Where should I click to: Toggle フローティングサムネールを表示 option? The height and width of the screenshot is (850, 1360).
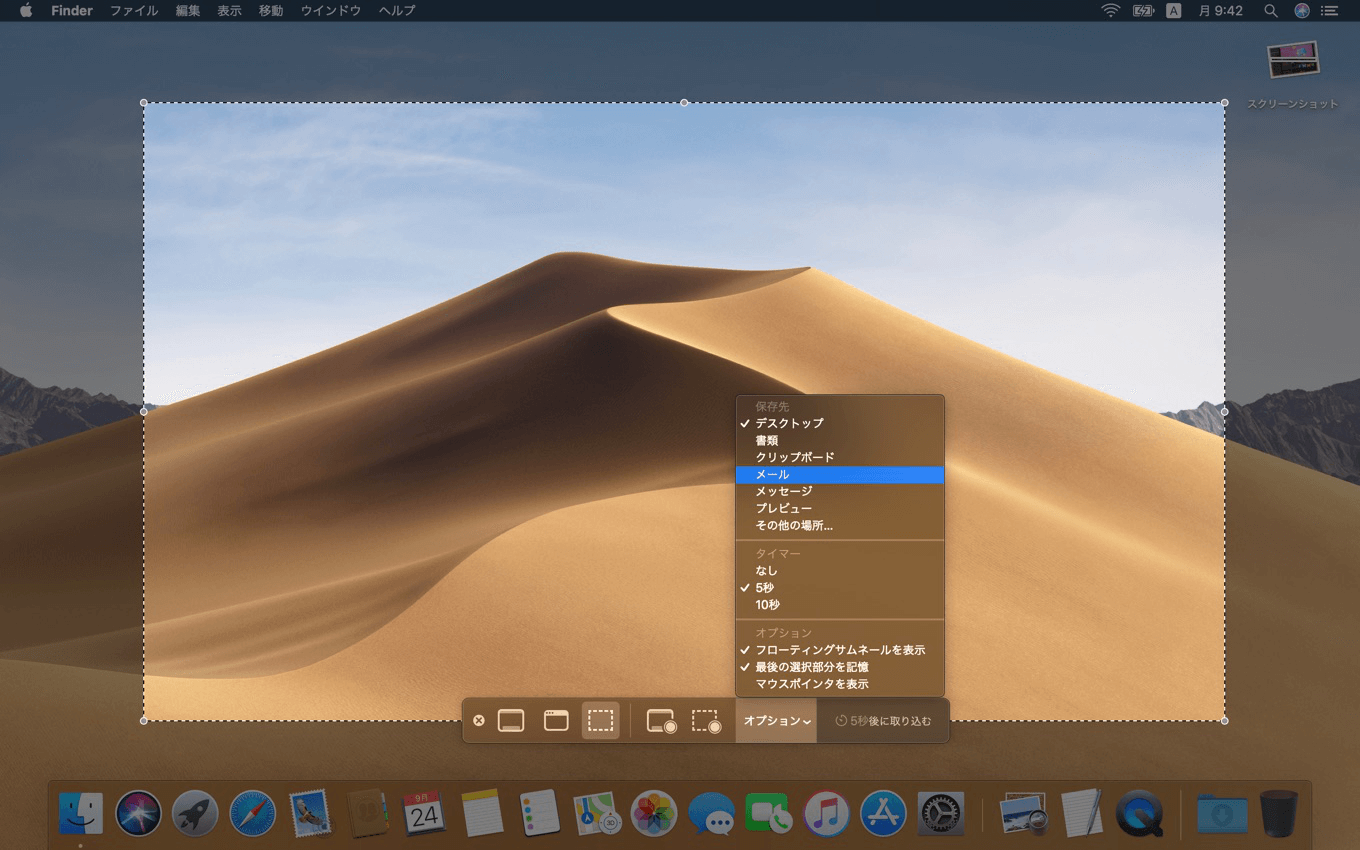pos(839,650)
